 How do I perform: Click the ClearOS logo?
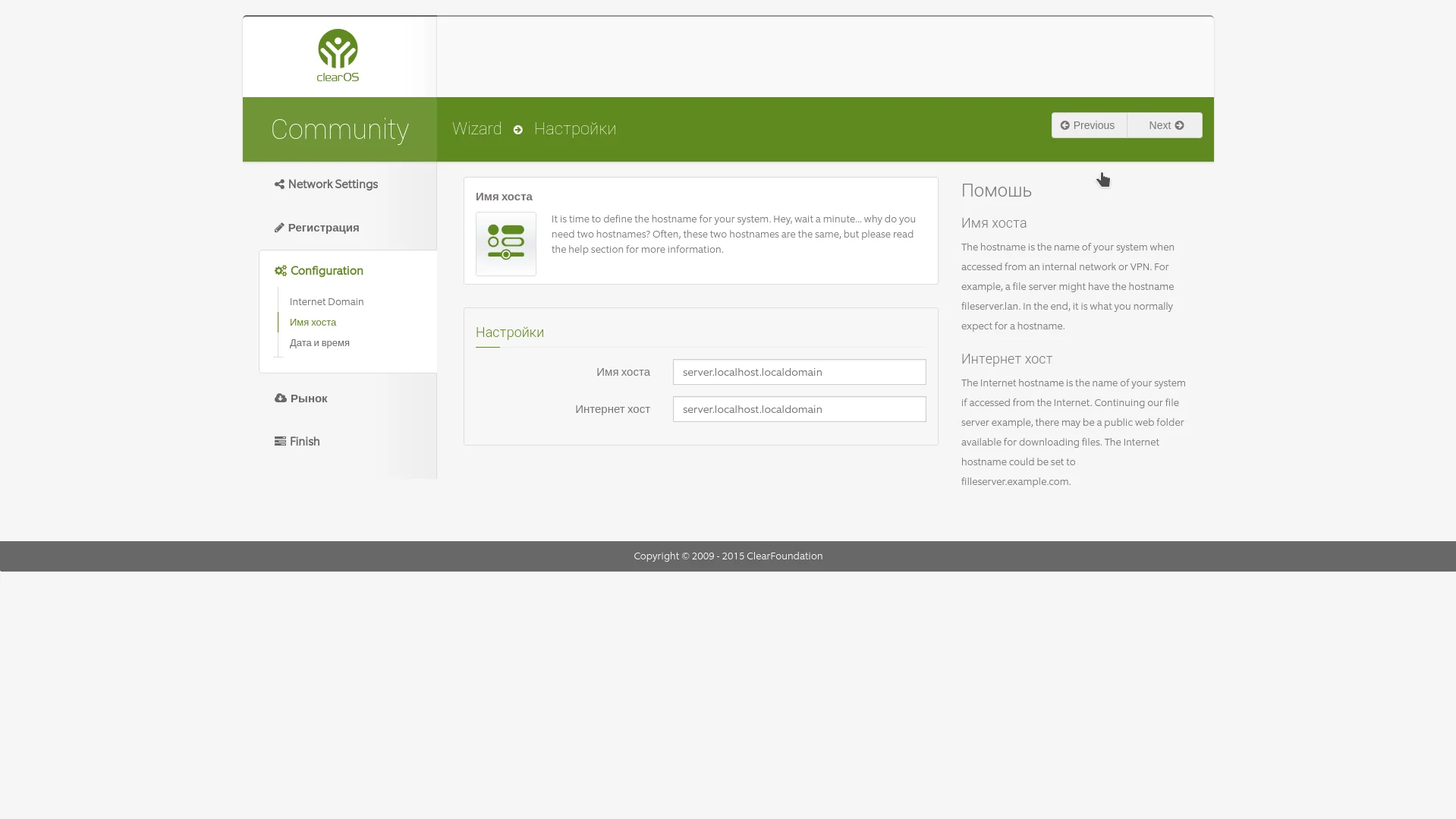tap(338, 55)
